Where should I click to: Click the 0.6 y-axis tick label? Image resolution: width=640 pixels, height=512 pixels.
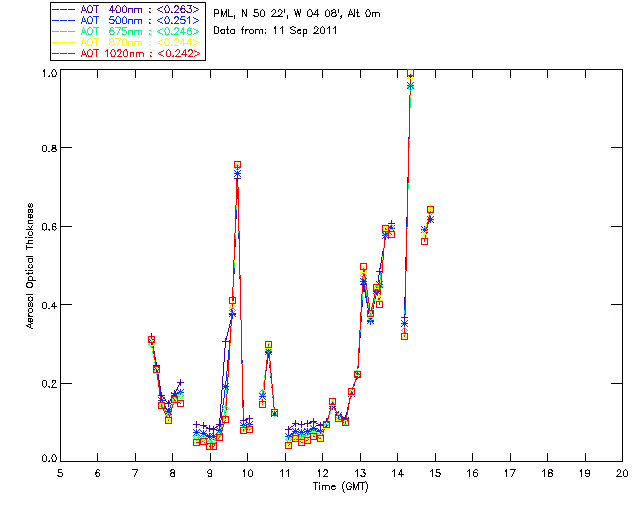click(x=49, y=227)
